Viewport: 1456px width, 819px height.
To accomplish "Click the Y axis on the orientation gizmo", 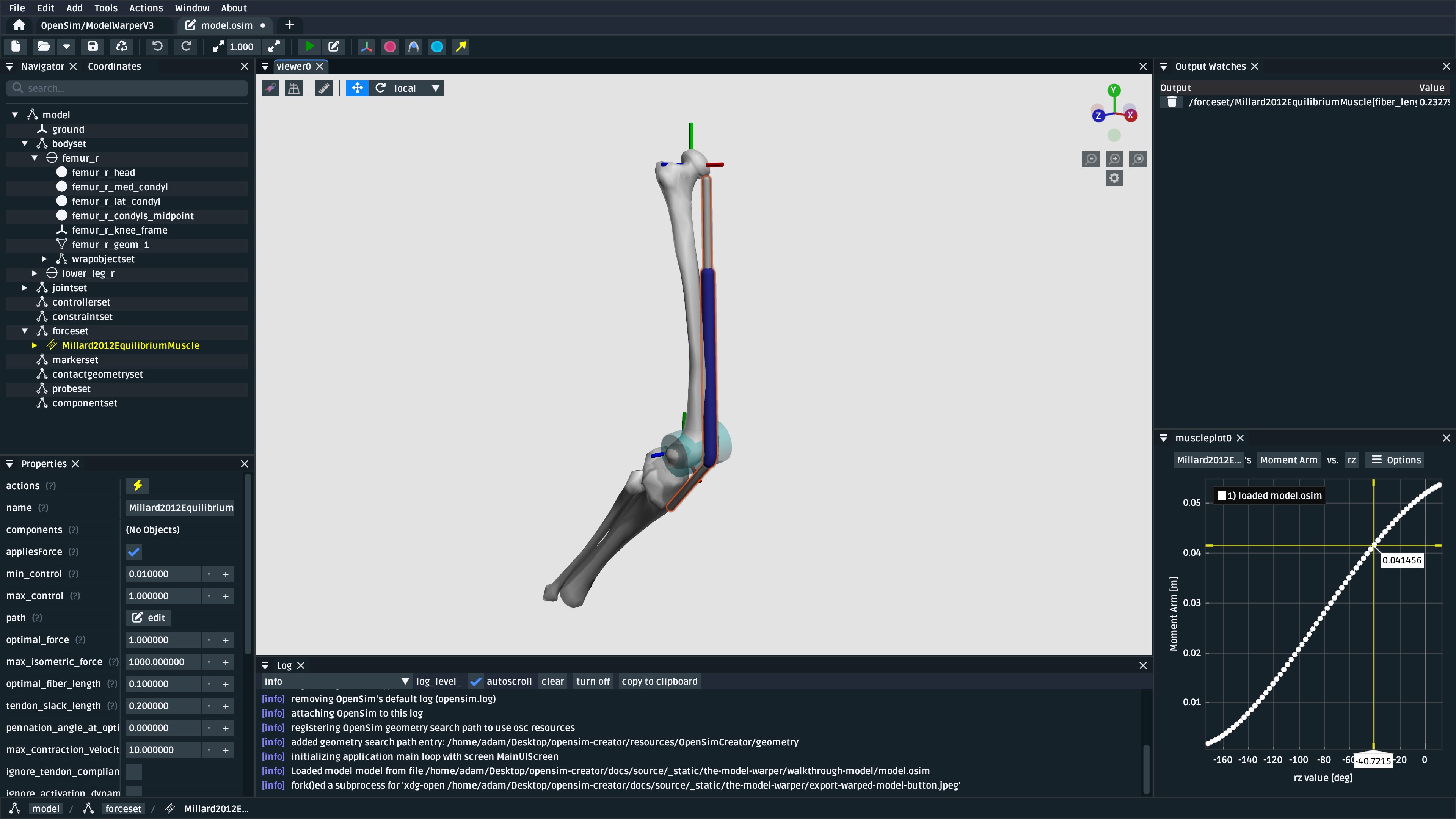I will tap(1114, 90).
